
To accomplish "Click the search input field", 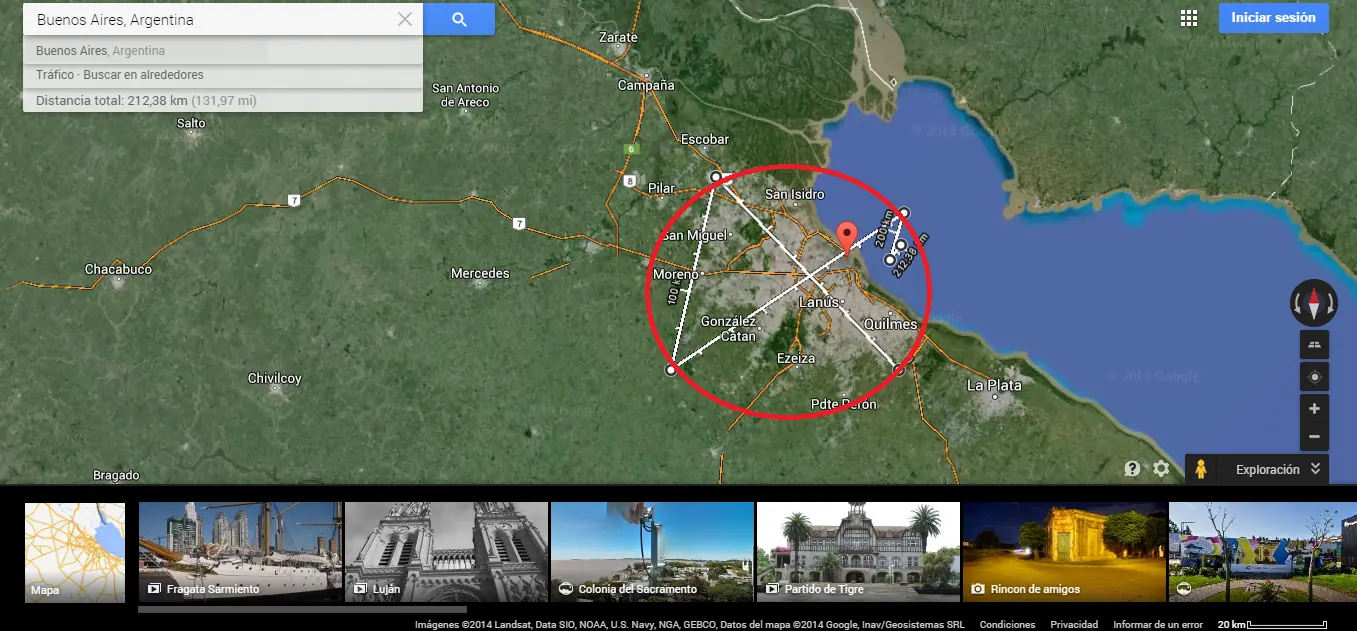I will point(210,19).
